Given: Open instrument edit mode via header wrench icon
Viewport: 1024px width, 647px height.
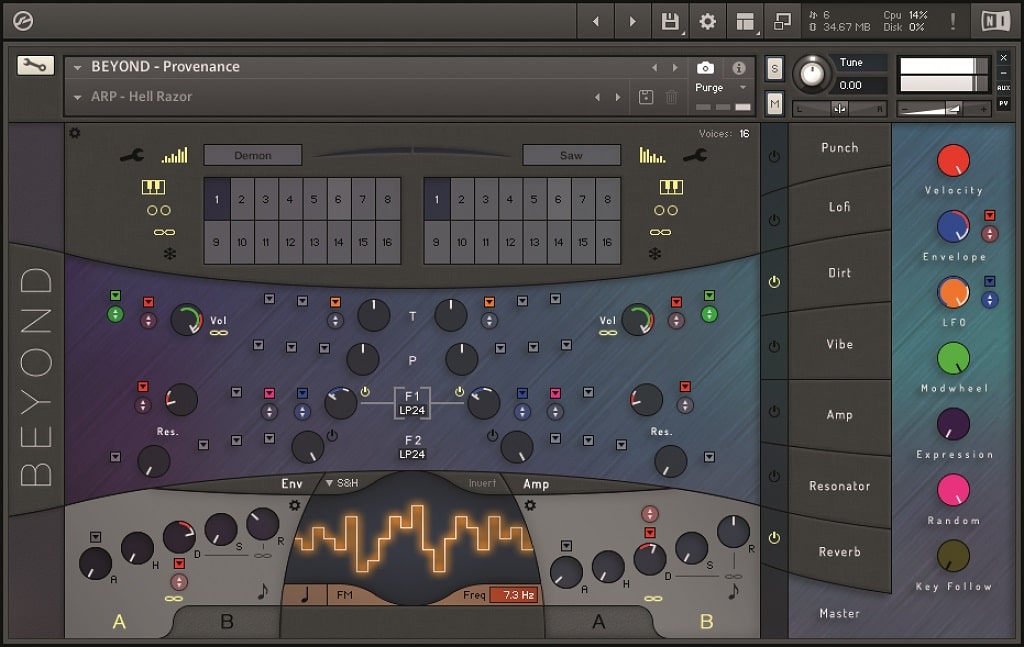Looking at the screenshot, I should pyautogui.click(x=35, y=65).
